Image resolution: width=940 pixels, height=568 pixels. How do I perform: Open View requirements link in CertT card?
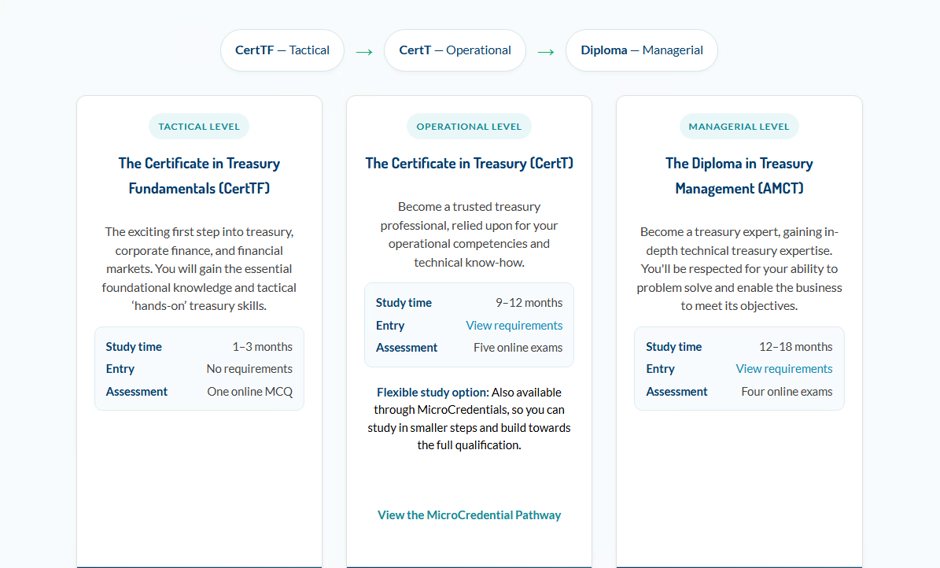(514, 325)
